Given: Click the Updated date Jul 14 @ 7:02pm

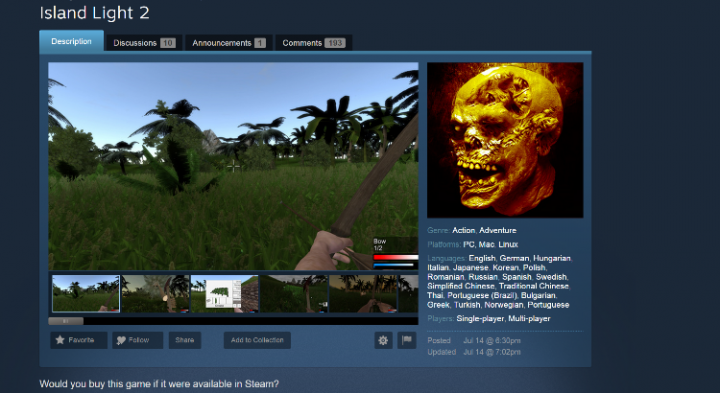Looking at the screenshot, I should coord(492,352).
